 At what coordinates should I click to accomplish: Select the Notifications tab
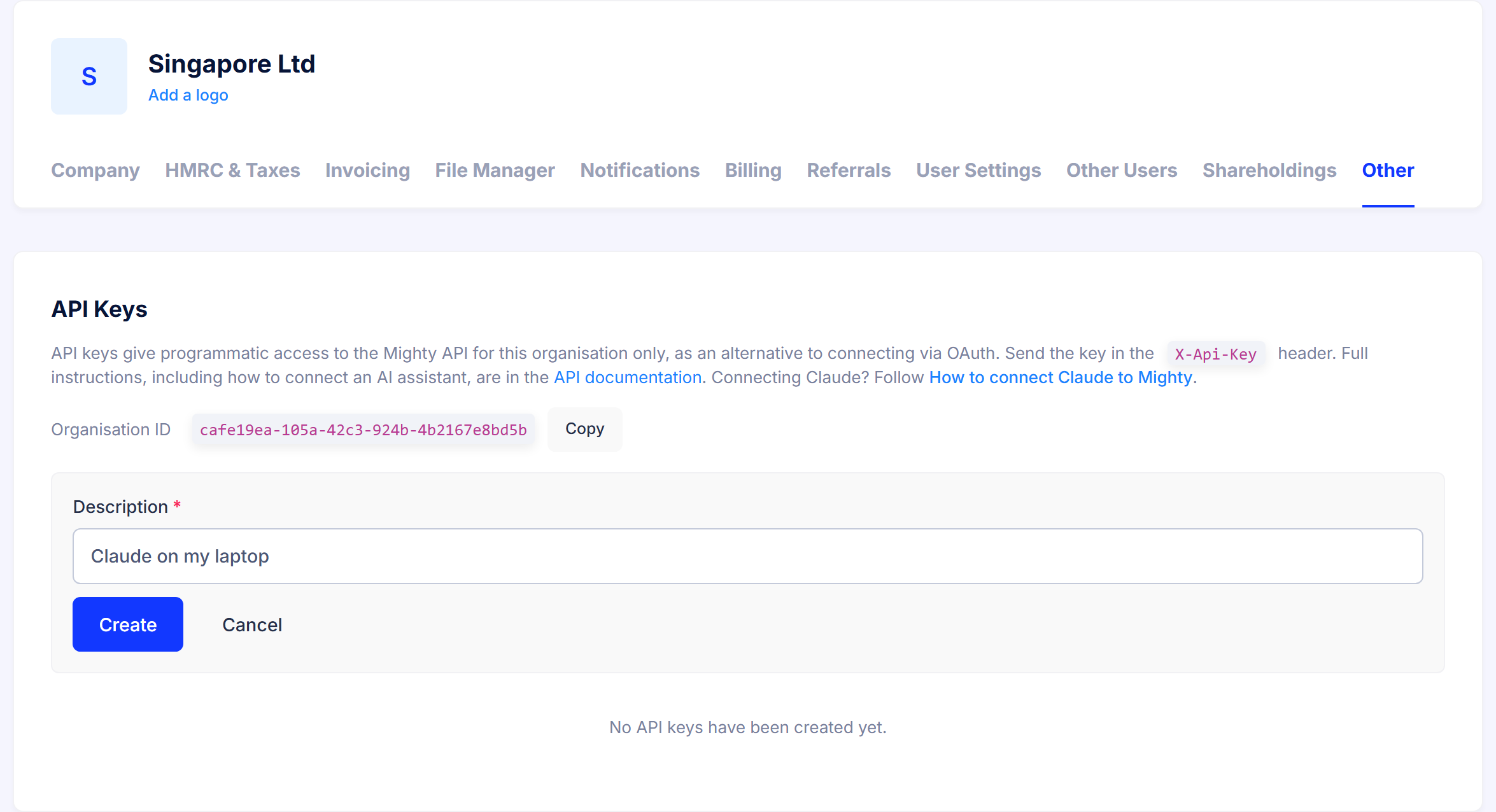click(640, 170)
